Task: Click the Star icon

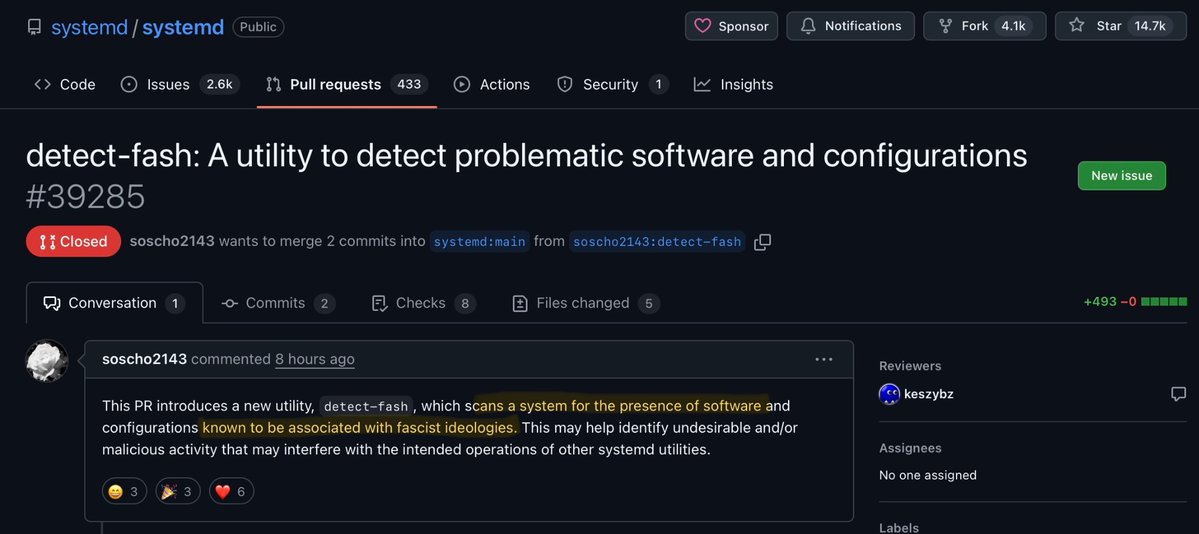Action: (x=1077, y=26)
